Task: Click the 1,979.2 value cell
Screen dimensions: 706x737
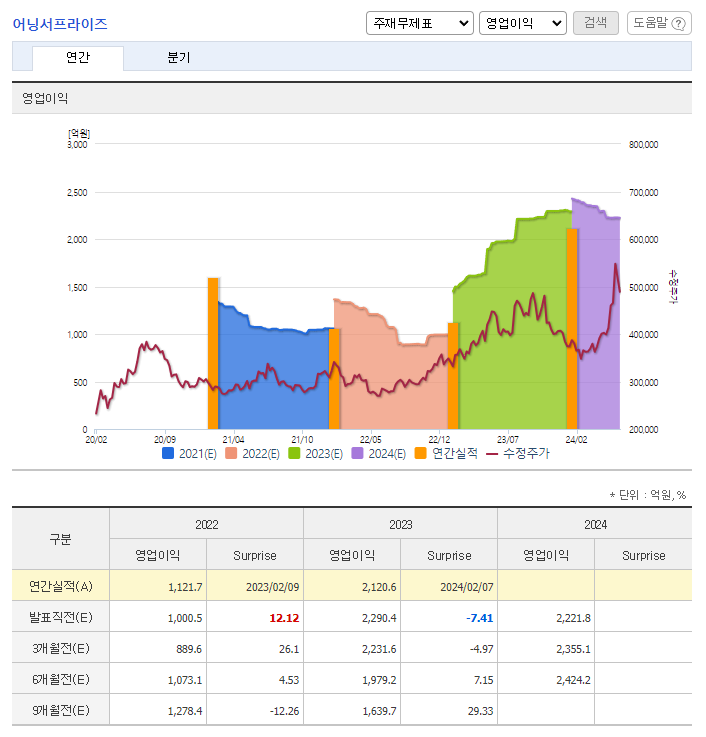Action: (x=352, y=679)
